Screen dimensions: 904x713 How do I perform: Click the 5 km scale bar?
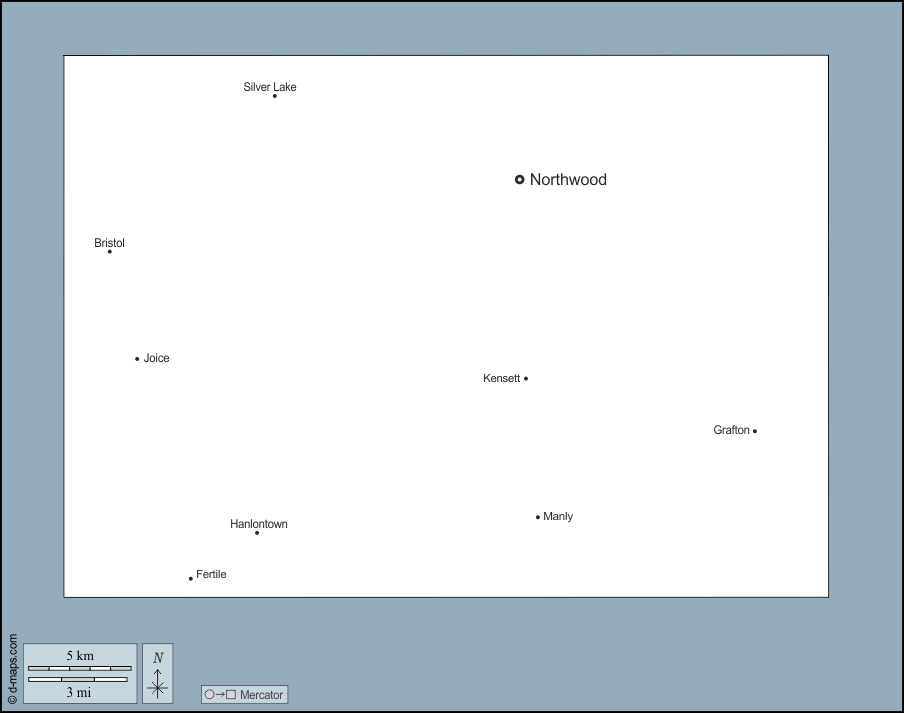80,668
